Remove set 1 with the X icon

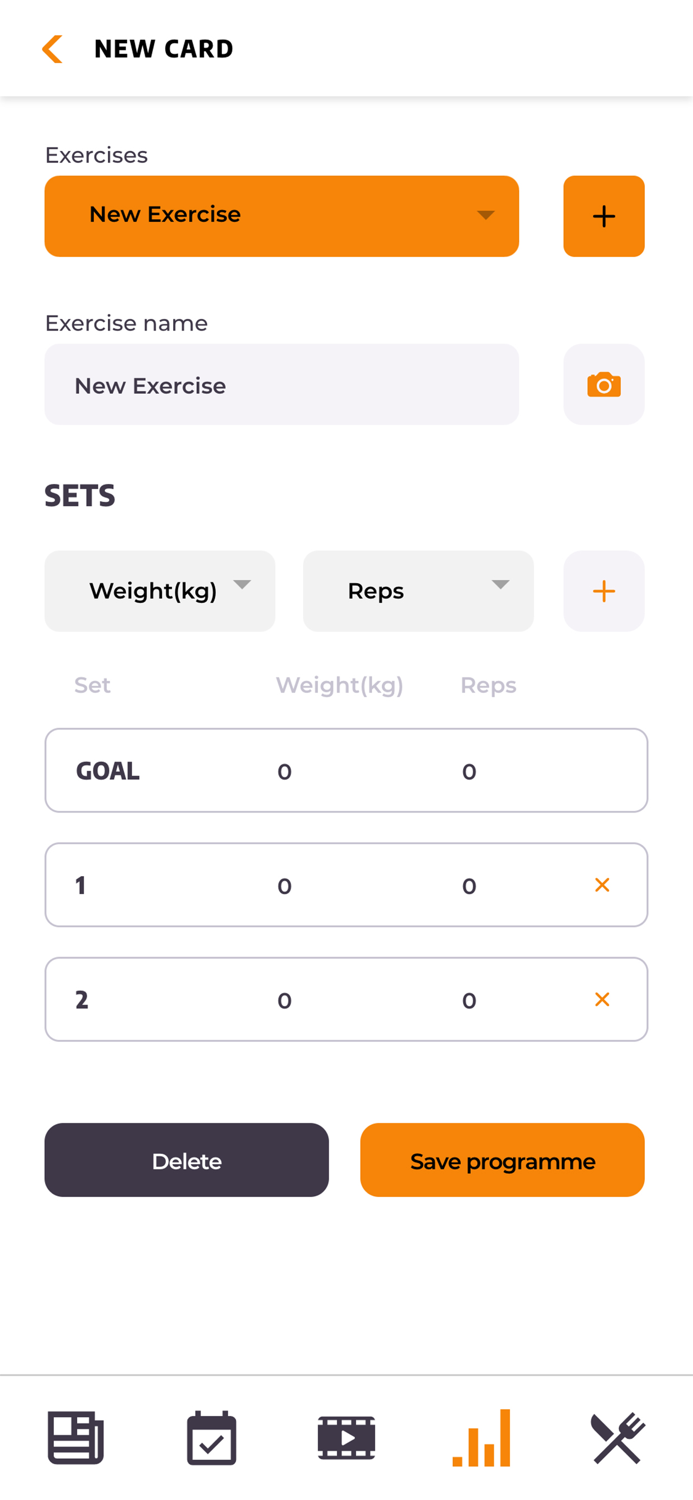click(602, 885)
